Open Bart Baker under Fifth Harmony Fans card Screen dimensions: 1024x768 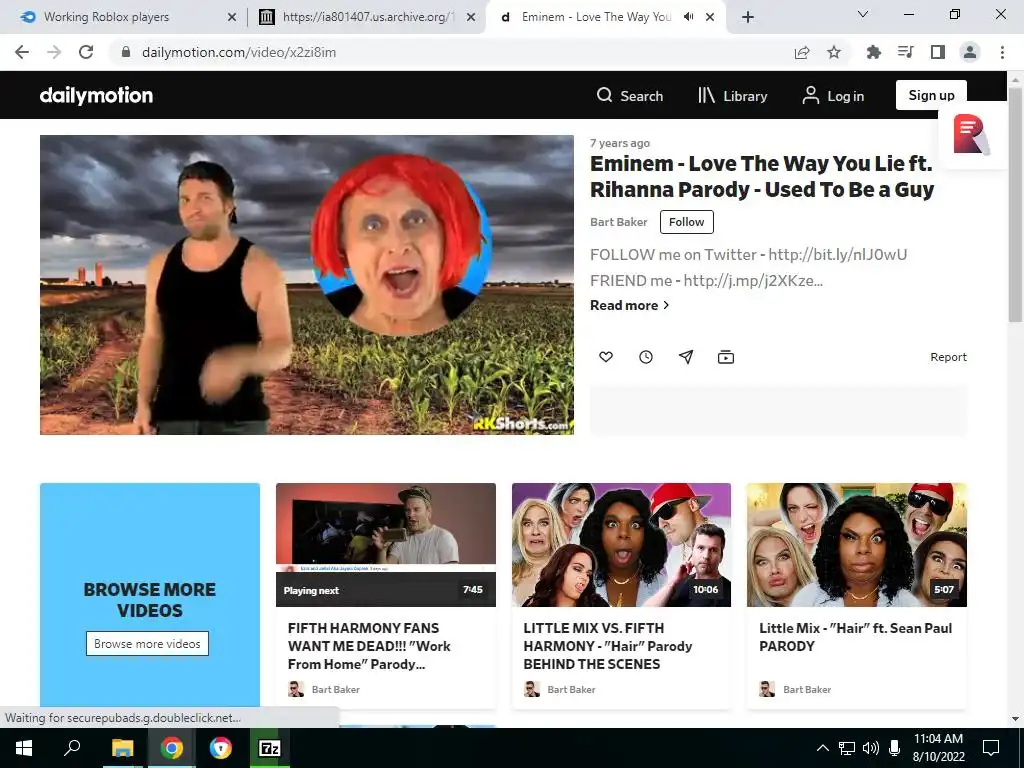[x=336, y=690]
